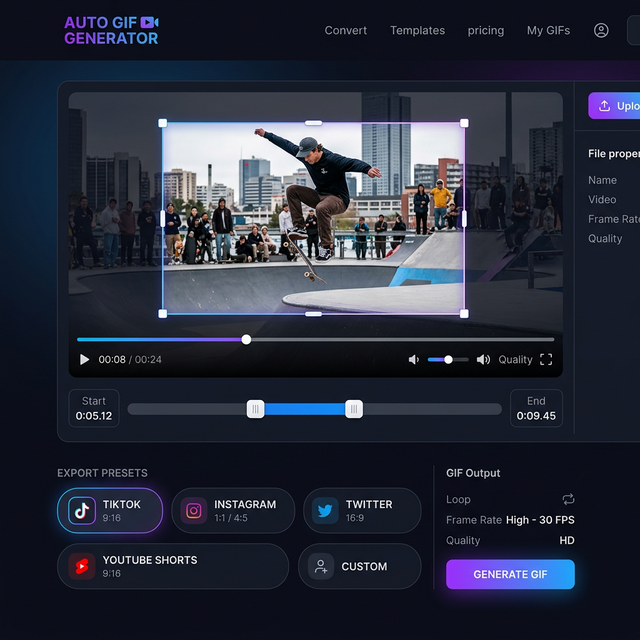Viewport: 640px width, 640px height.
Task: Go to the pricing page
Action: tap(486, 31)
